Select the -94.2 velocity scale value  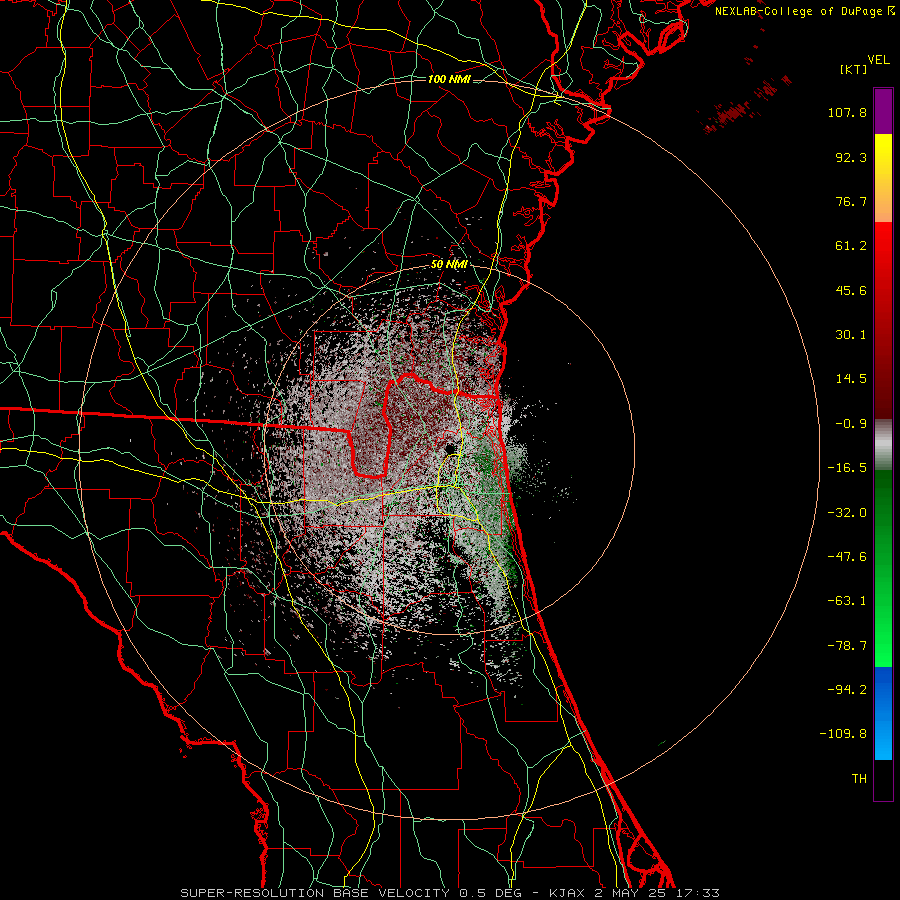(847, 690)
